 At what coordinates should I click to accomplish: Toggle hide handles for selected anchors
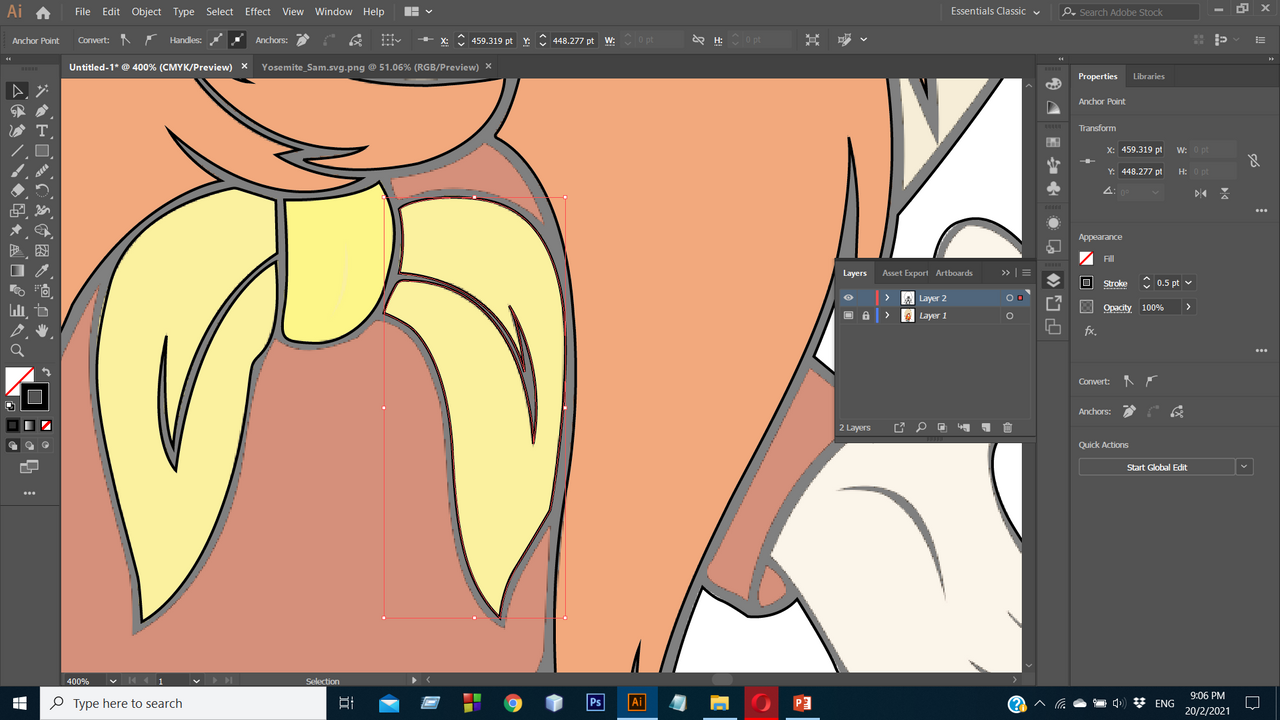237,40
